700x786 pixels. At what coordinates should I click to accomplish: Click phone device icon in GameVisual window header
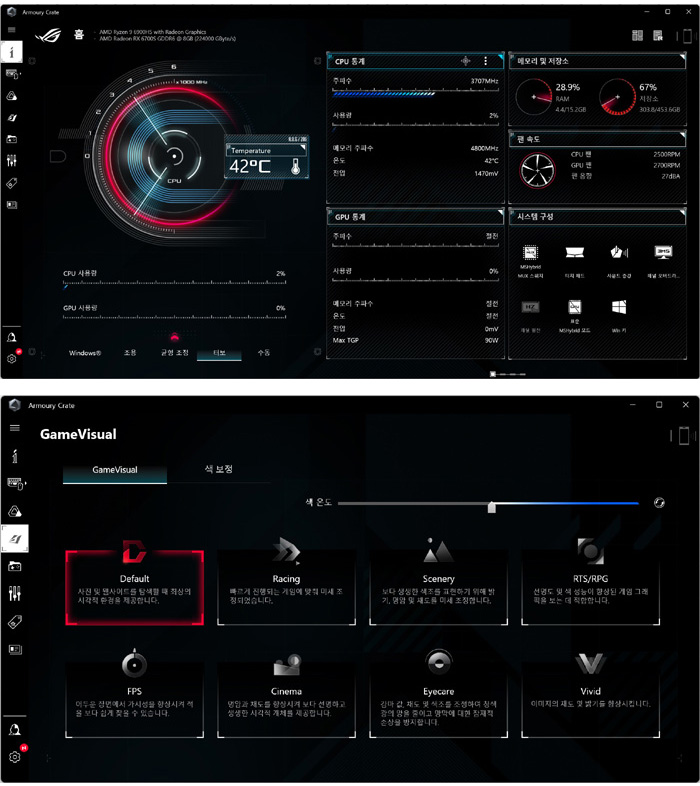tap(684, 436)
